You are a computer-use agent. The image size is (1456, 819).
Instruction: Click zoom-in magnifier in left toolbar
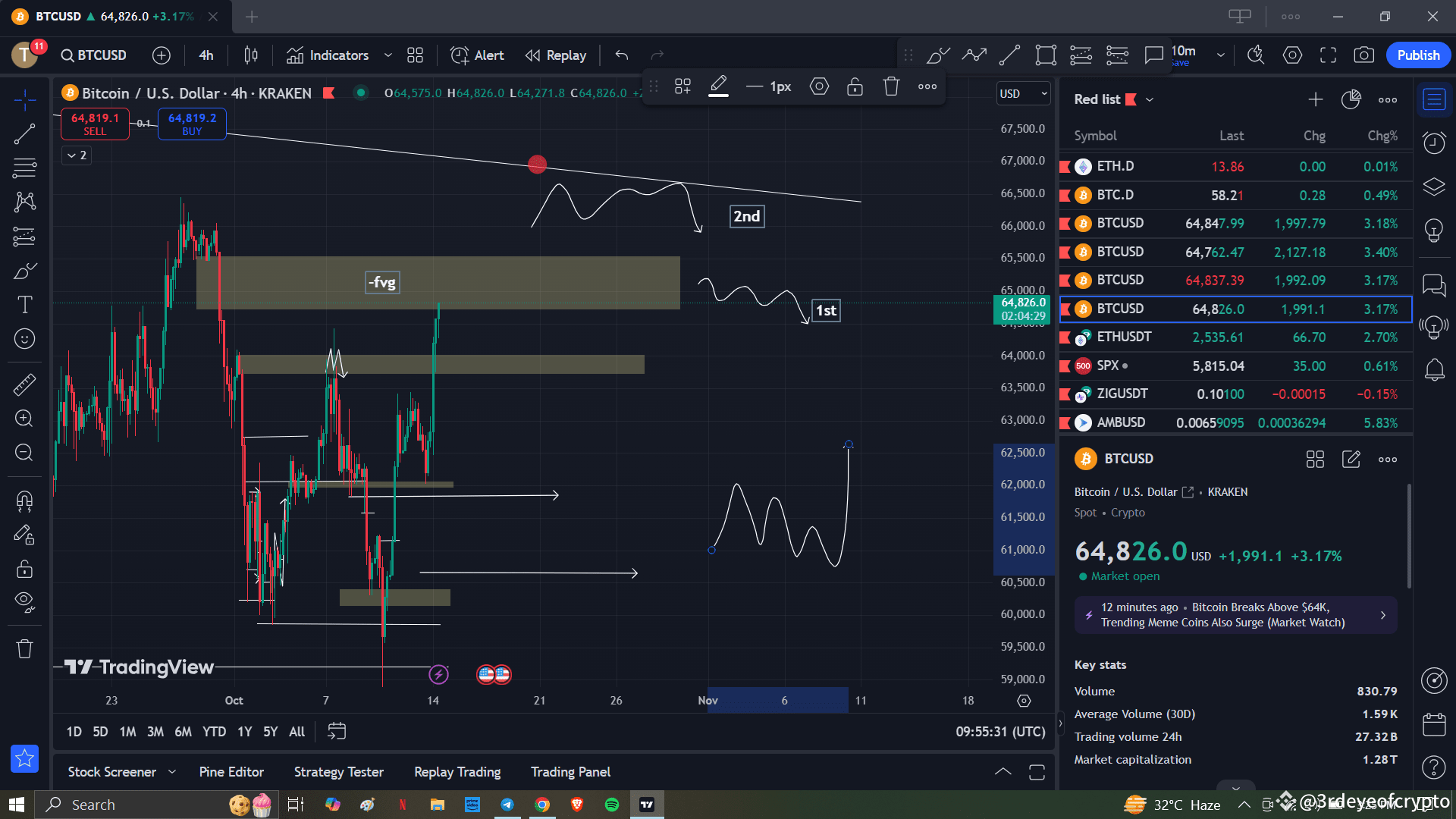[25, 419]
